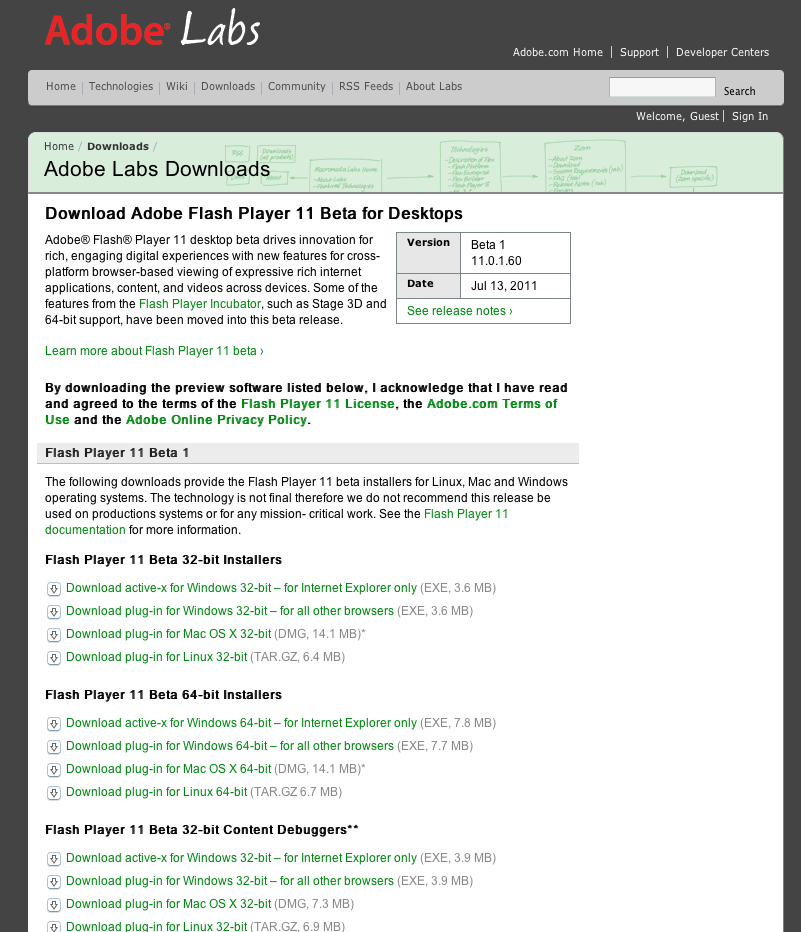Image resolution: width=801 pixels, height=932 pixels.
Task: Open the RSS Feeds navigation item
Action: tap(365, 86)
